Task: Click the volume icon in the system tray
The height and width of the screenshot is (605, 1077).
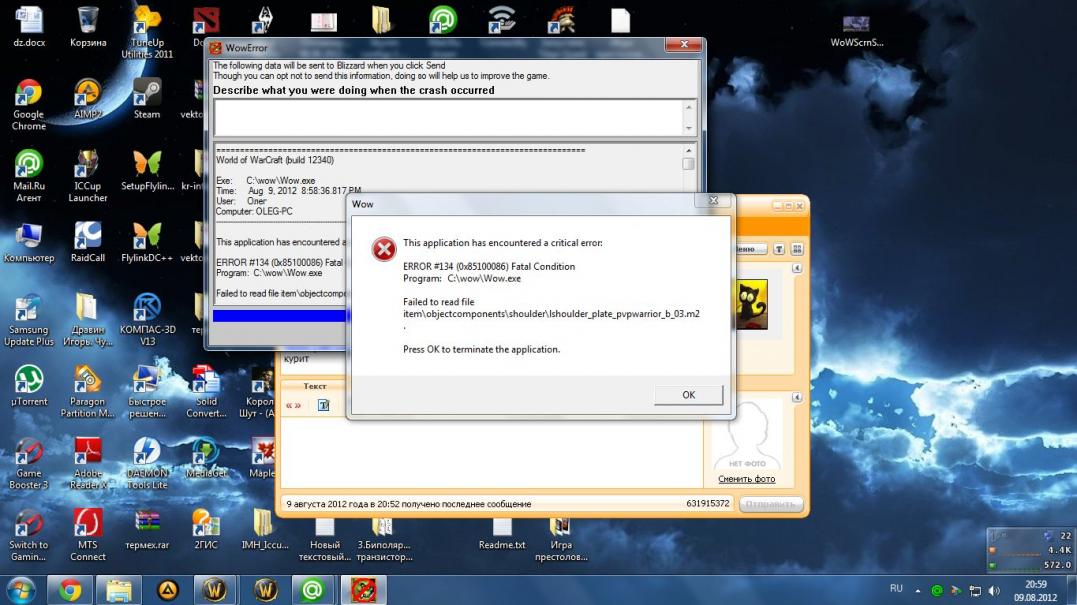Action: pos(993,590)
